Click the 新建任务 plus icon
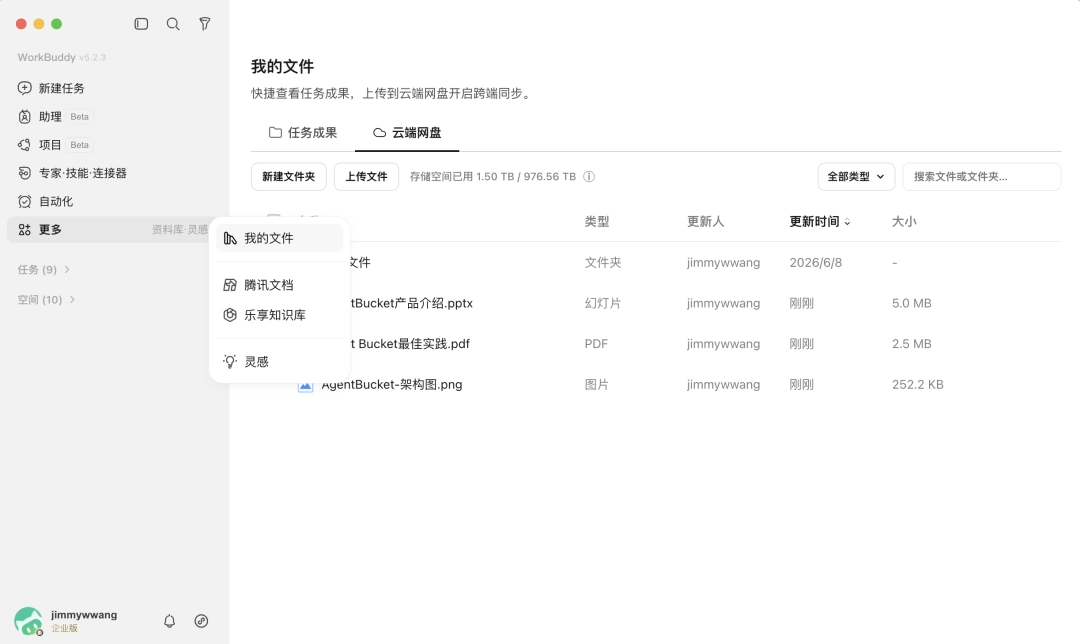The height and width of the screenshot is (644, 1080). (x=25, y=88)
